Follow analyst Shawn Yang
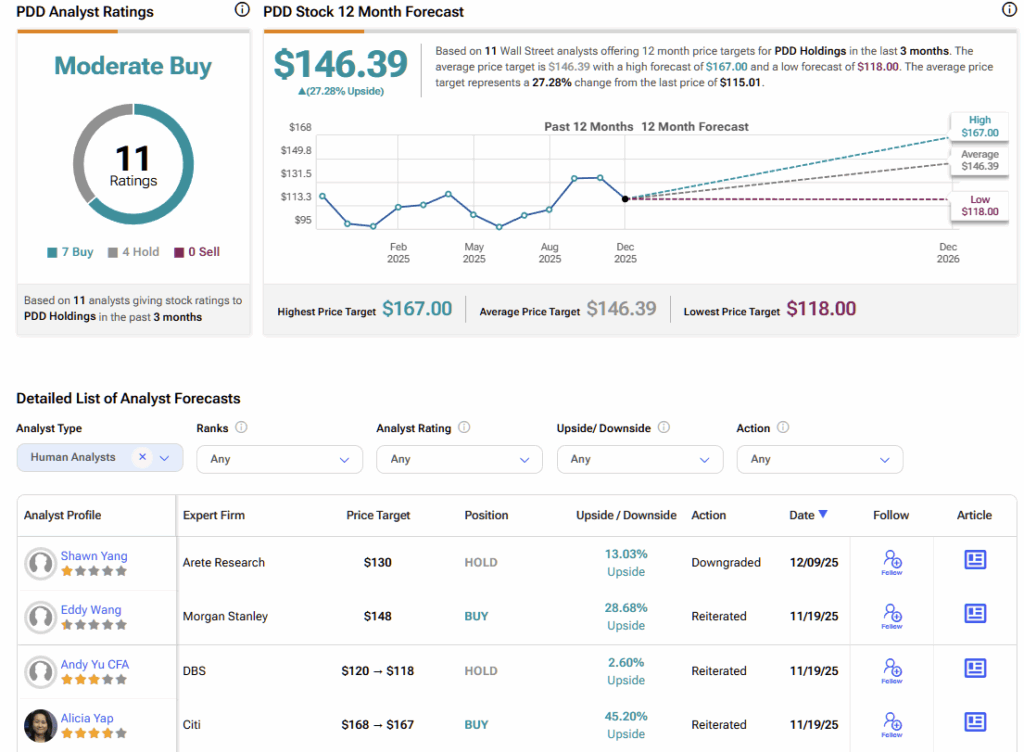 tap(892, 561)
